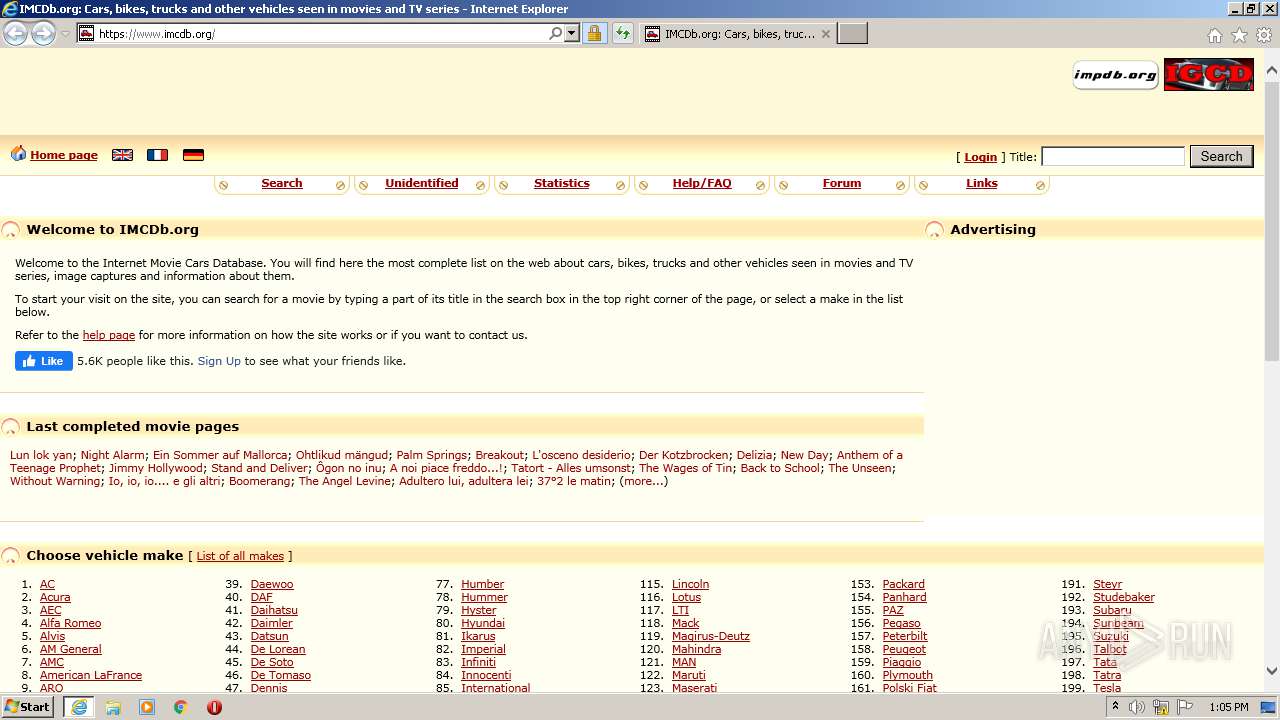Click the page scrollbar down arrow
This screenshot has width=1280, height=720.
(1272, 671)
